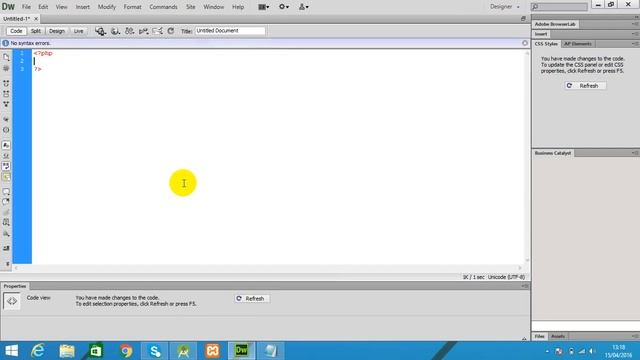Open the File menu
The height and width of the screenshot is (360, 640).
coord(26,7)
